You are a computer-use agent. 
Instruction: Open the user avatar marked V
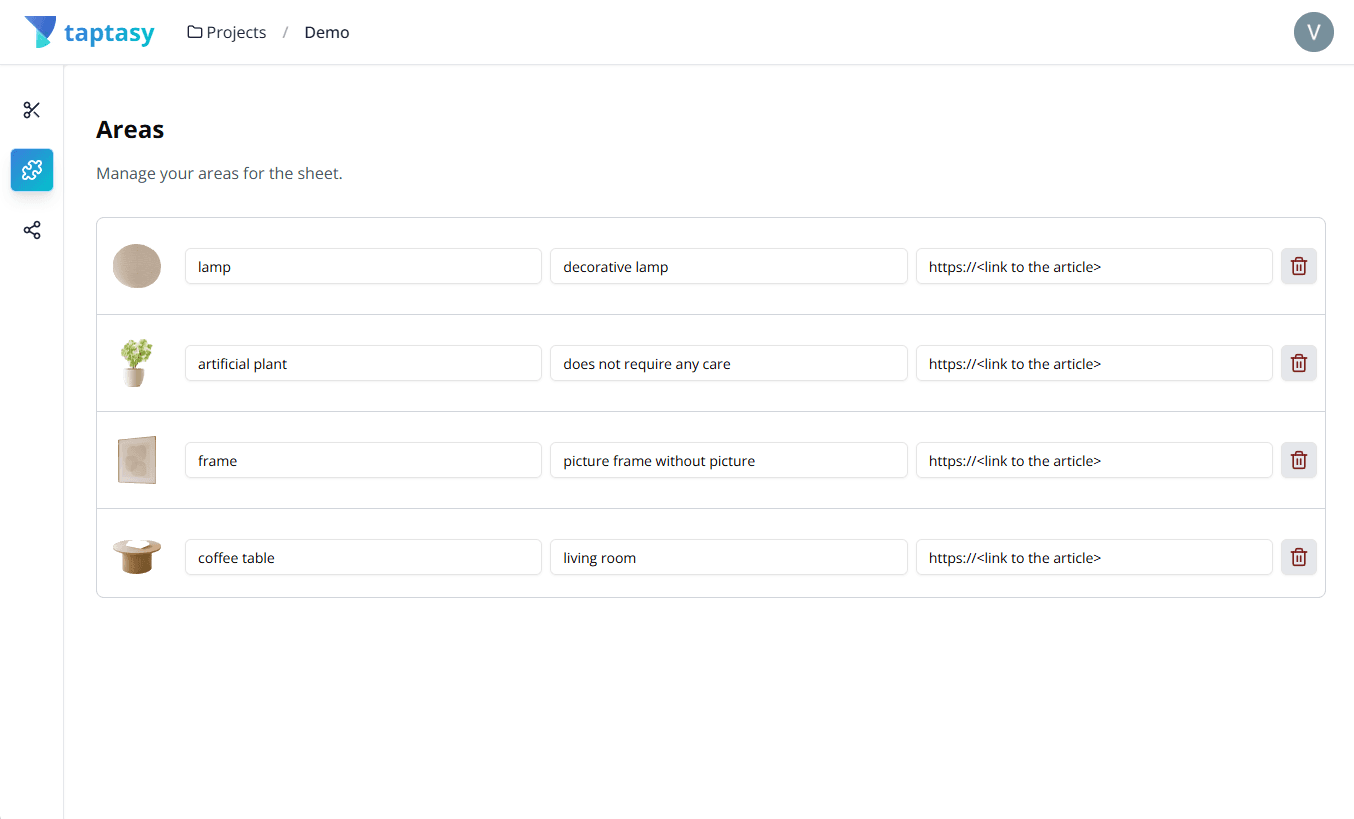point(1313,32)
